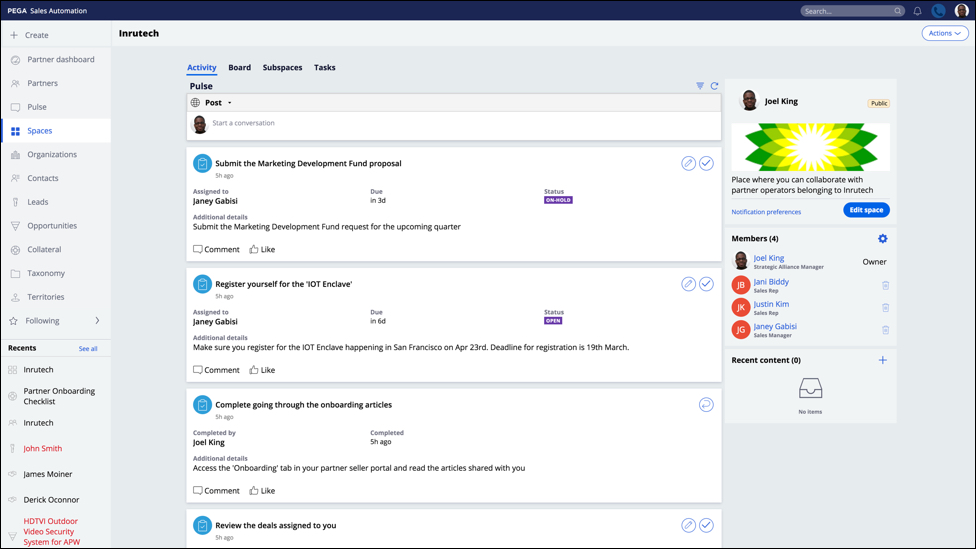Remove Jani Biddy using trash icon
Screen dimensions: 976x549
885,286
